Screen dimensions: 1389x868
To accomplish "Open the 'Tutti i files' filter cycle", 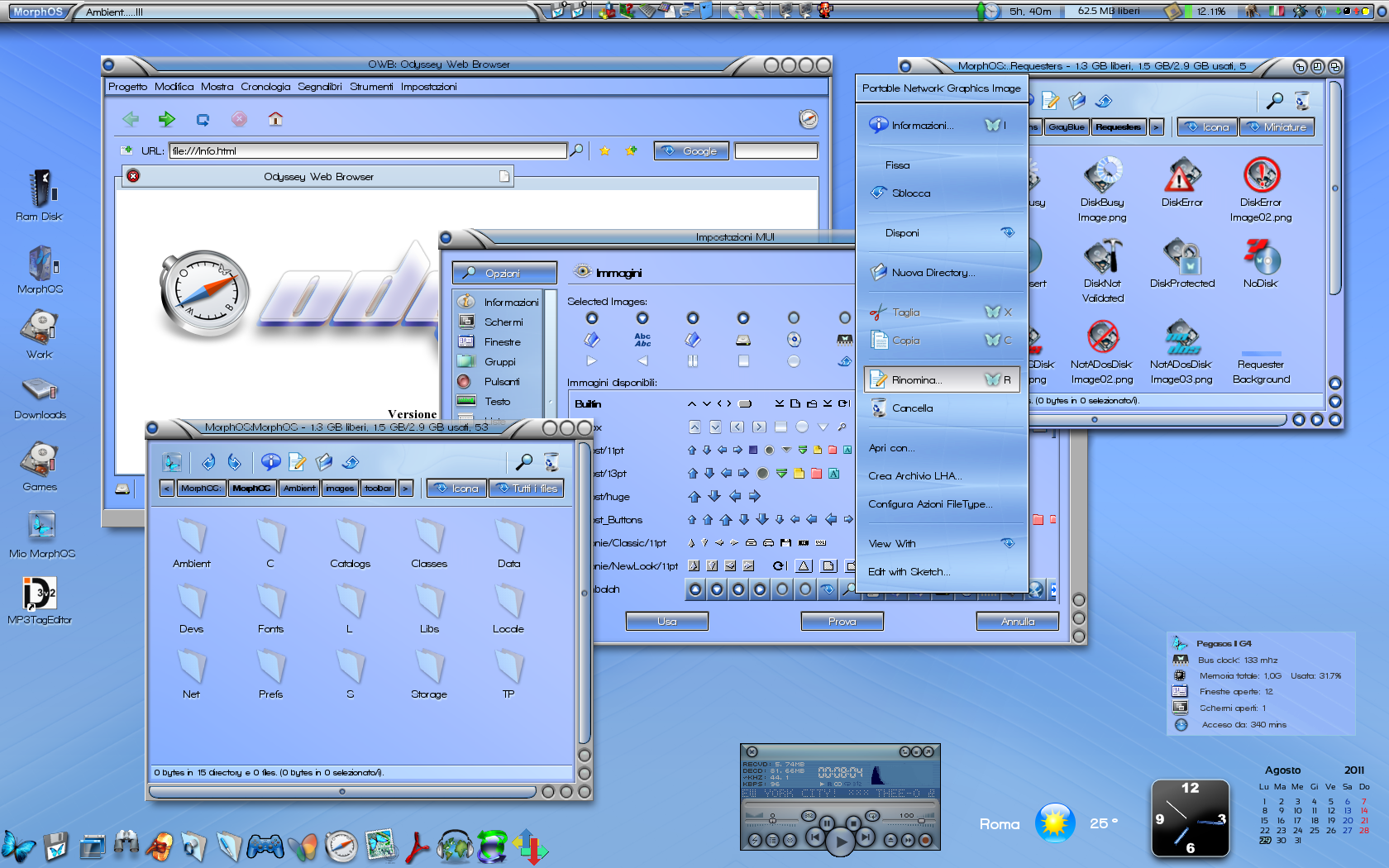I will tap(527, 489).
